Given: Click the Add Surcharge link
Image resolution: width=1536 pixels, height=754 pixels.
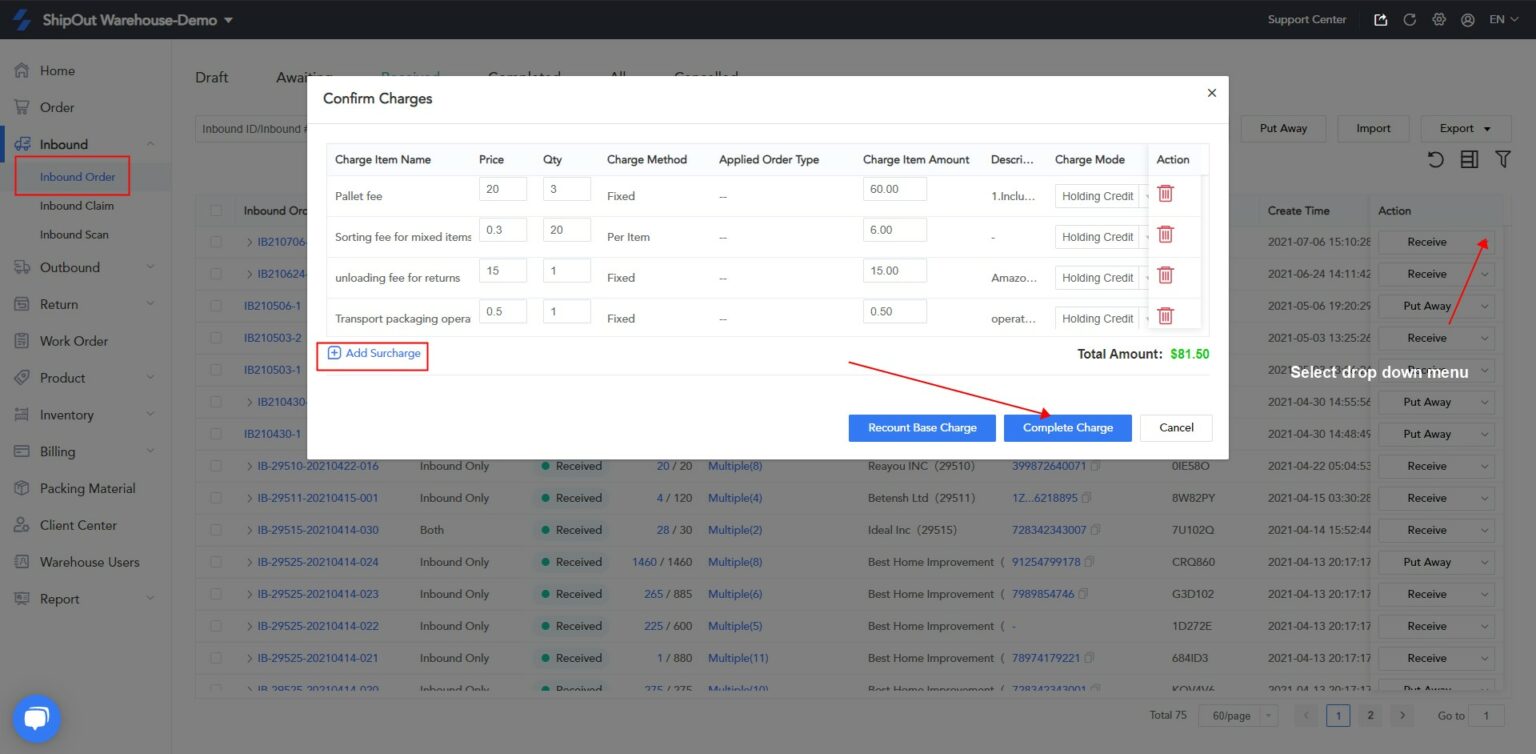Looking at the screenshot, I should click(371, 354).
